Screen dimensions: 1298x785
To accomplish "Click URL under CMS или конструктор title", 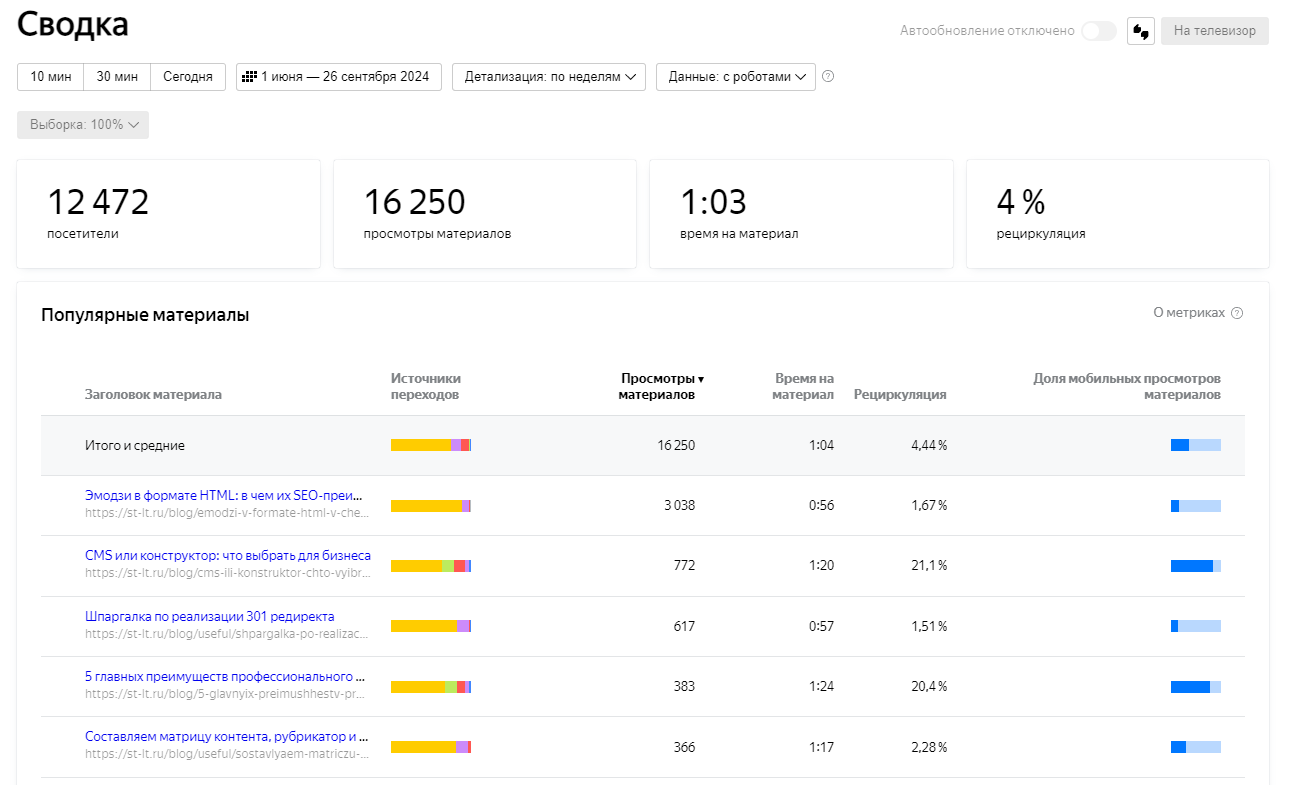I will click(x=227, y=574).
